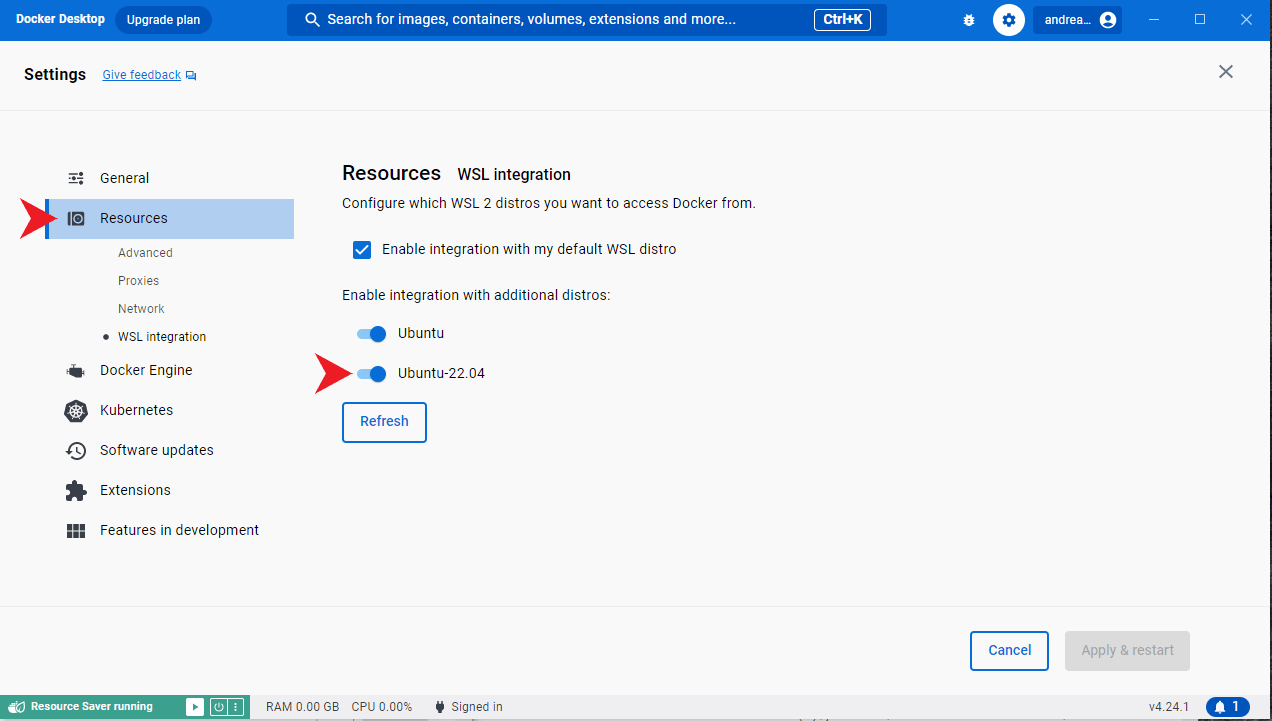Select the Docker Engine whale icon

[75, 370]
